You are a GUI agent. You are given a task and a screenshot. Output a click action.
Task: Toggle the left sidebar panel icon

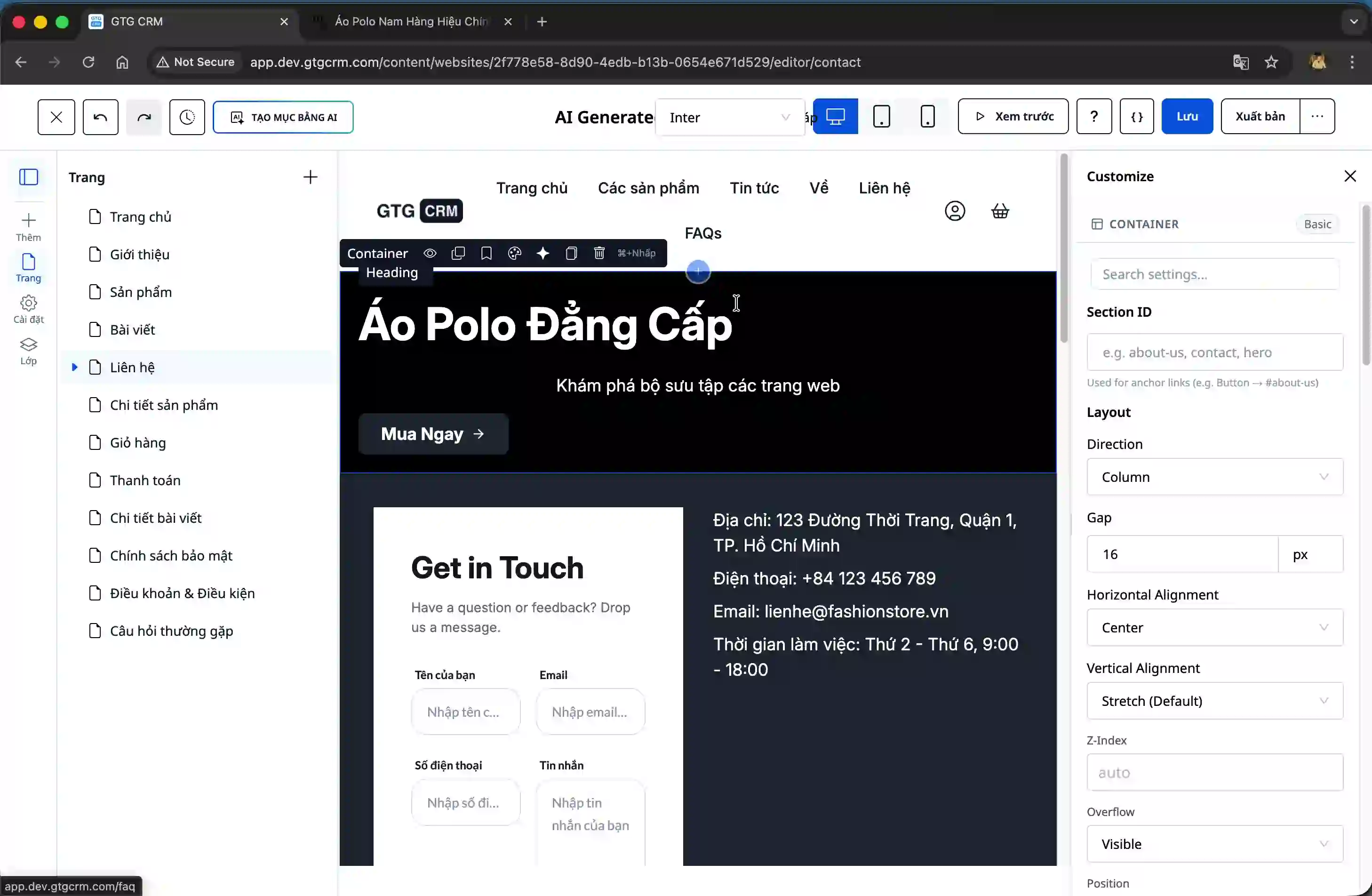pyautogui.click(x=28, y=177)
